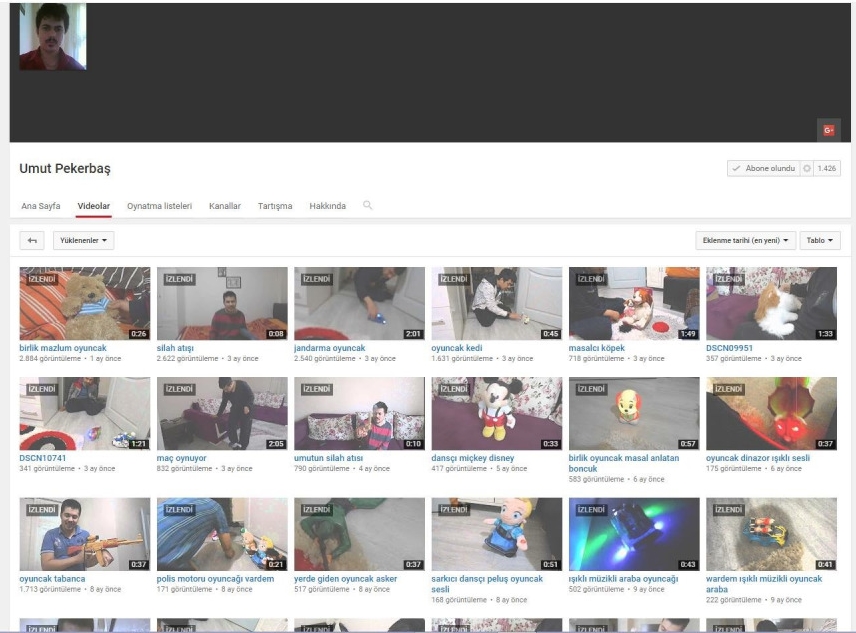Open Oynatma listeleri tab
The image size is (856, 633).
click(x=159, y=206)
